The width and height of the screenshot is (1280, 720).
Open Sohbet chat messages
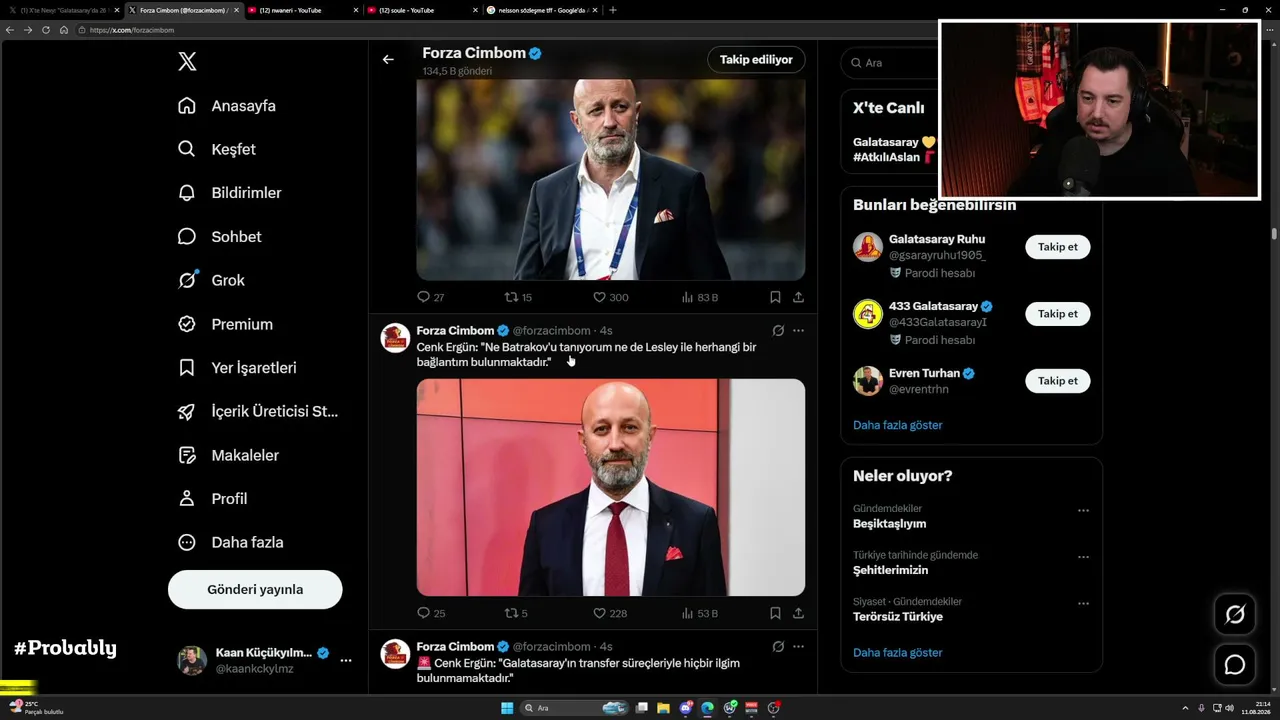(219, 237)
